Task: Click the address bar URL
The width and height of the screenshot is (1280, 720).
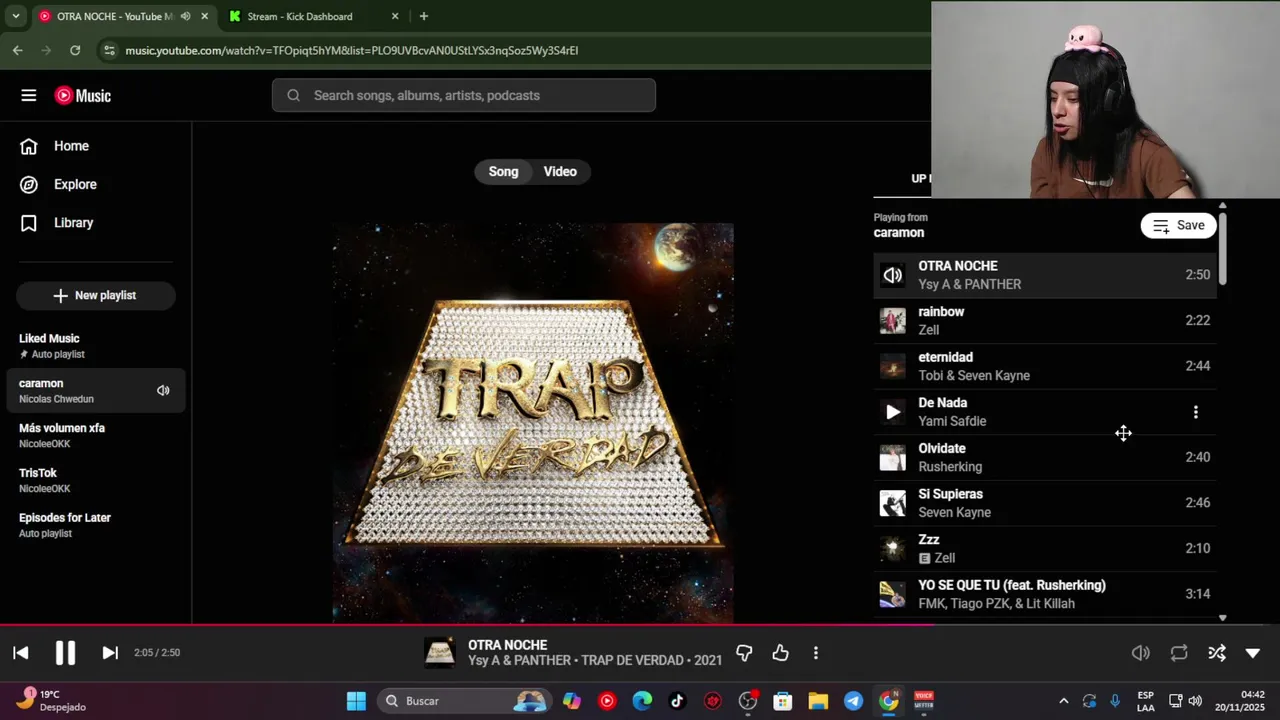Action: tap(352, 50)
